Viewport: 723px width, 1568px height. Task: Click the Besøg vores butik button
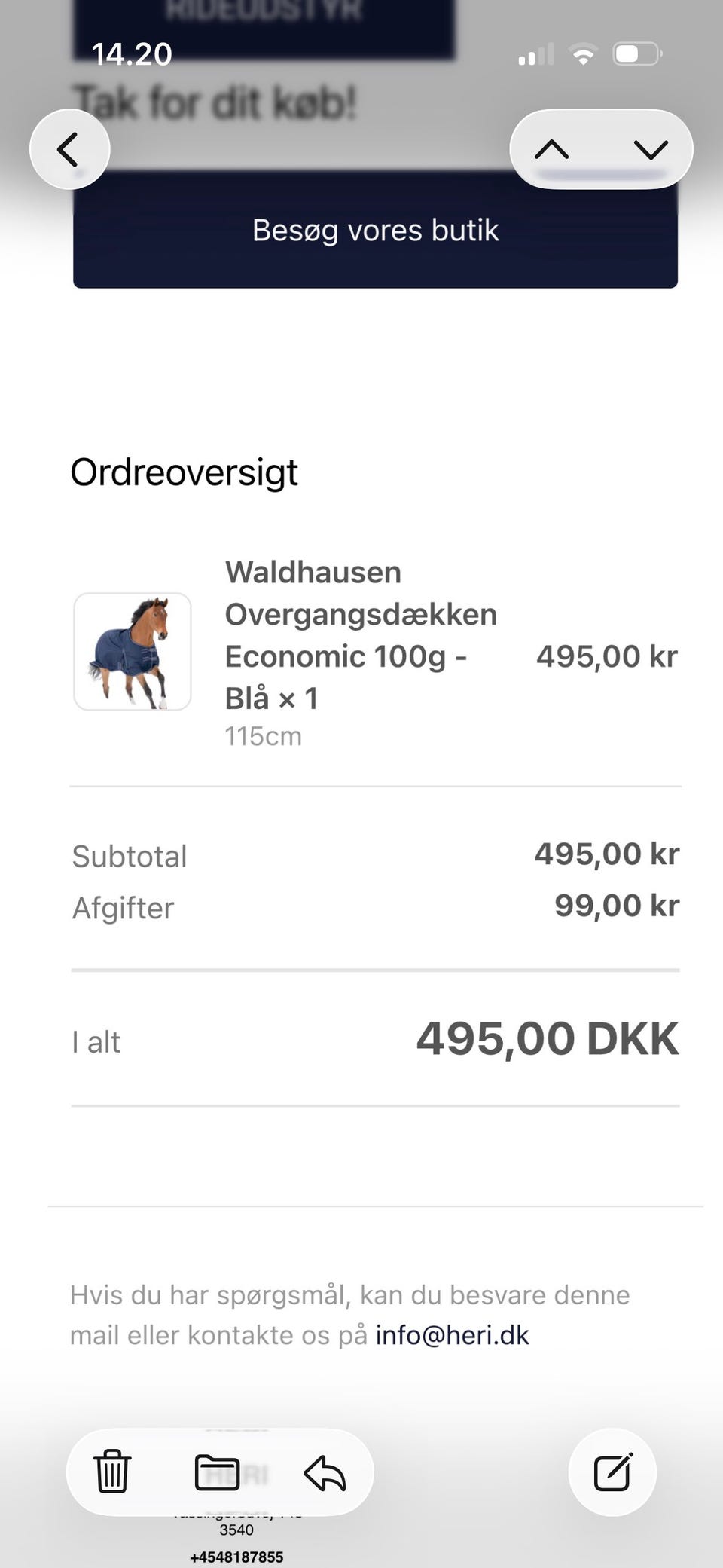[x=375, y=231]
